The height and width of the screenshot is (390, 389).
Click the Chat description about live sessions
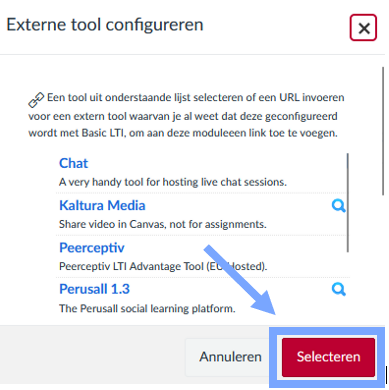pos(173,182)
